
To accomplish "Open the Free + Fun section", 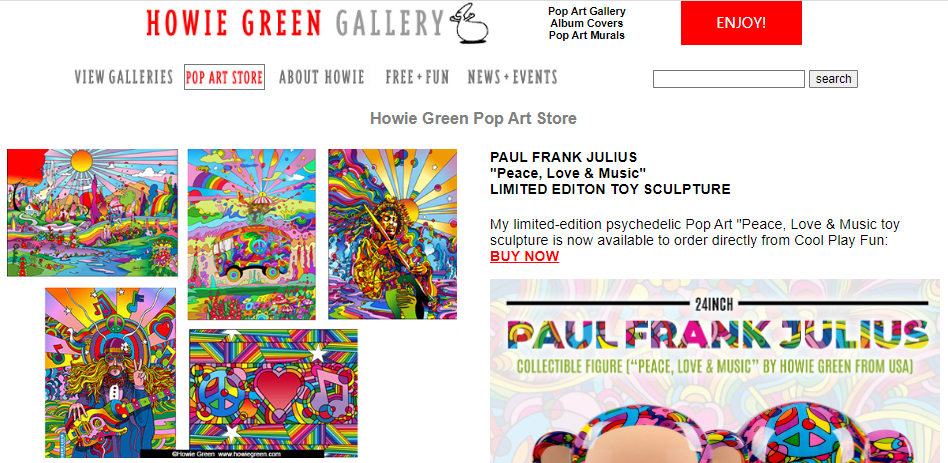I will (417, 77).
